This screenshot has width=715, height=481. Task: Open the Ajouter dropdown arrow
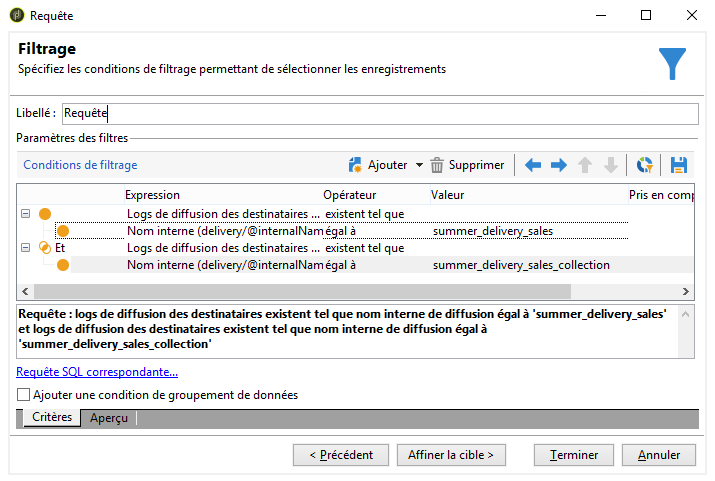(x=419, y=165)
